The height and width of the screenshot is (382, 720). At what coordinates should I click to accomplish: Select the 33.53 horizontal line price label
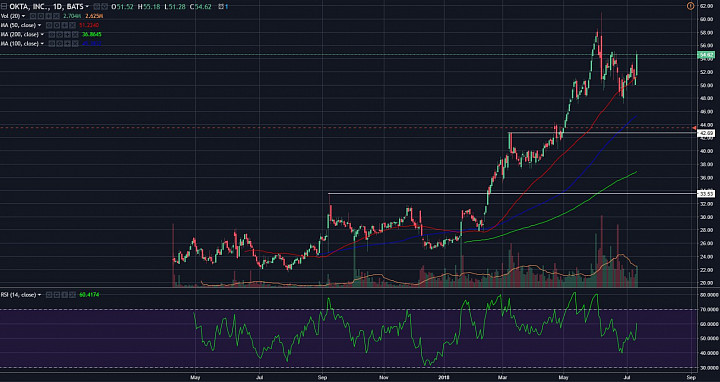point(705,194)
